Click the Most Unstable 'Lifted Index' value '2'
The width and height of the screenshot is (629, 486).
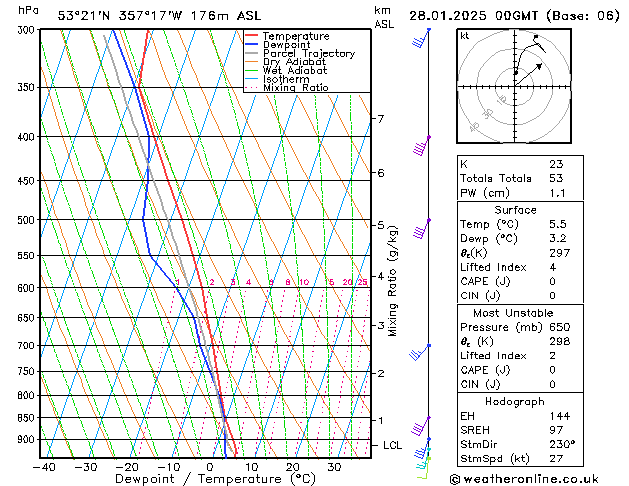(x=553, y=356)
